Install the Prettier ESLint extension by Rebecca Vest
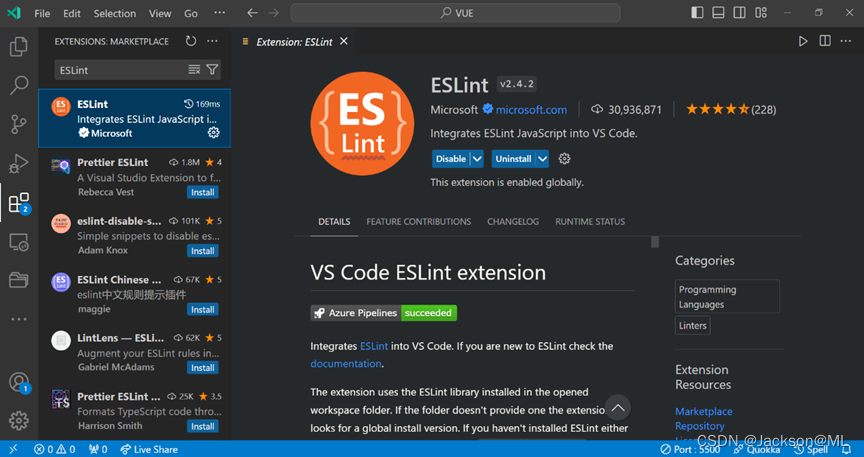The image size is (864, 457). pyautogui.click(x=203, y=192)
